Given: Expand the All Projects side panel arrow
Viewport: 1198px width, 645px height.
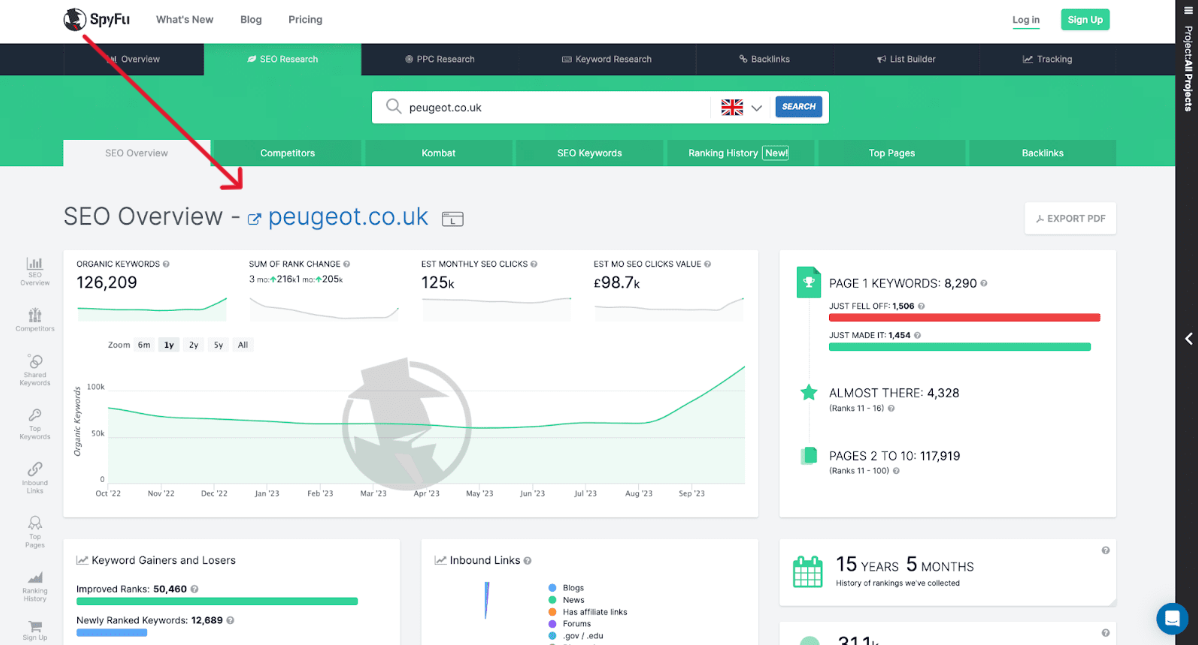Looking at the screenshot, I should pyautogui.click(x=1188, y=339).
